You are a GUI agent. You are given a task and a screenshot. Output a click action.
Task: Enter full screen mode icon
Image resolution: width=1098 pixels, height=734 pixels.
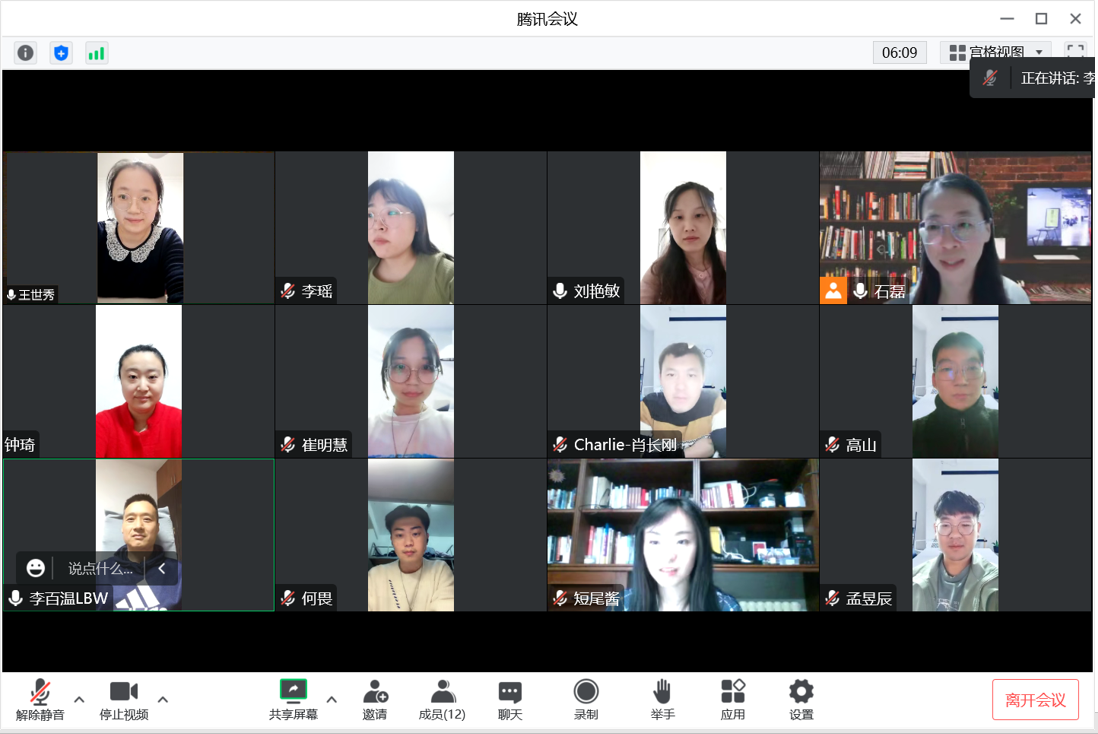[x=1075, y=52]
